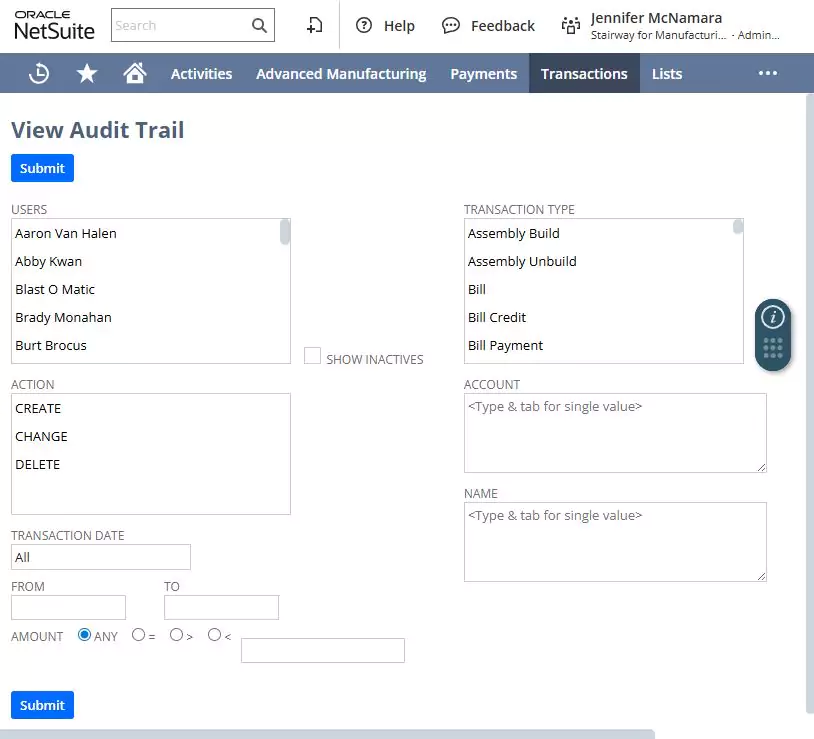Select CREATE in Action list

[151, 408]
